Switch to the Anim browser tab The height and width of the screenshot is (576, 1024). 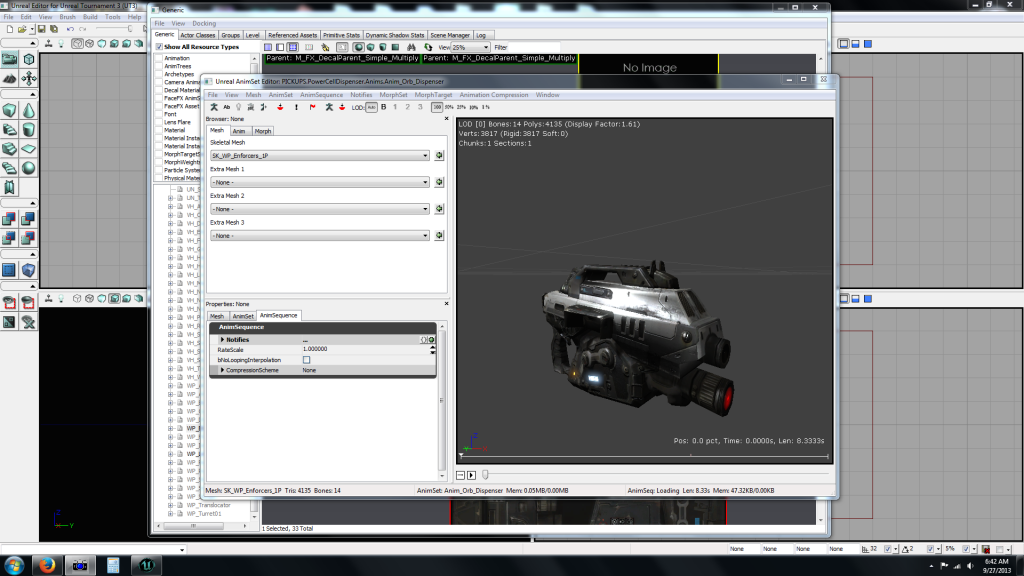[239, 131]
